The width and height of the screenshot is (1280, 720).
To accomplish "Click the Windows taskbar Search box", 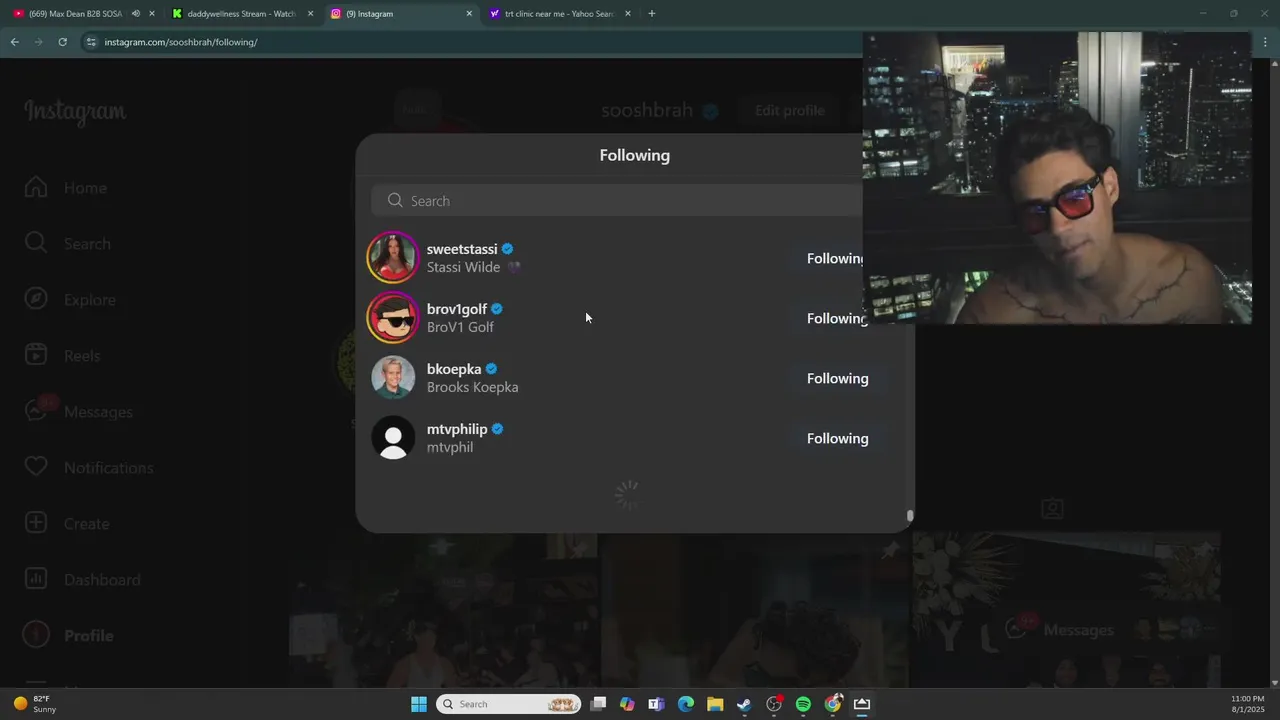I will pos(509,704).
